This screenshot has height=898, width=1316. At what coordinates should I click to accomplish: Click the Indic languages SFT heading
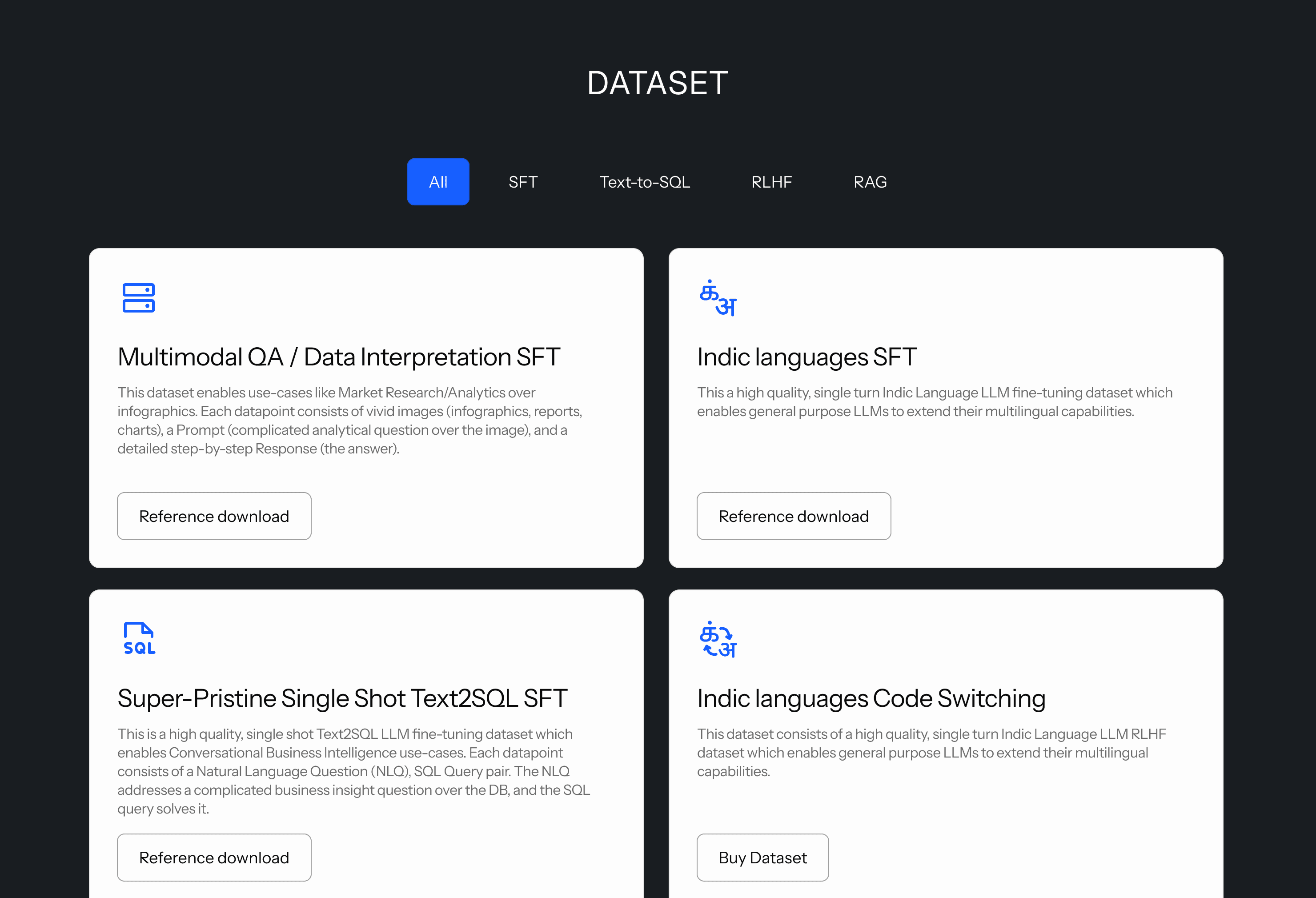[x=806, y=357]
